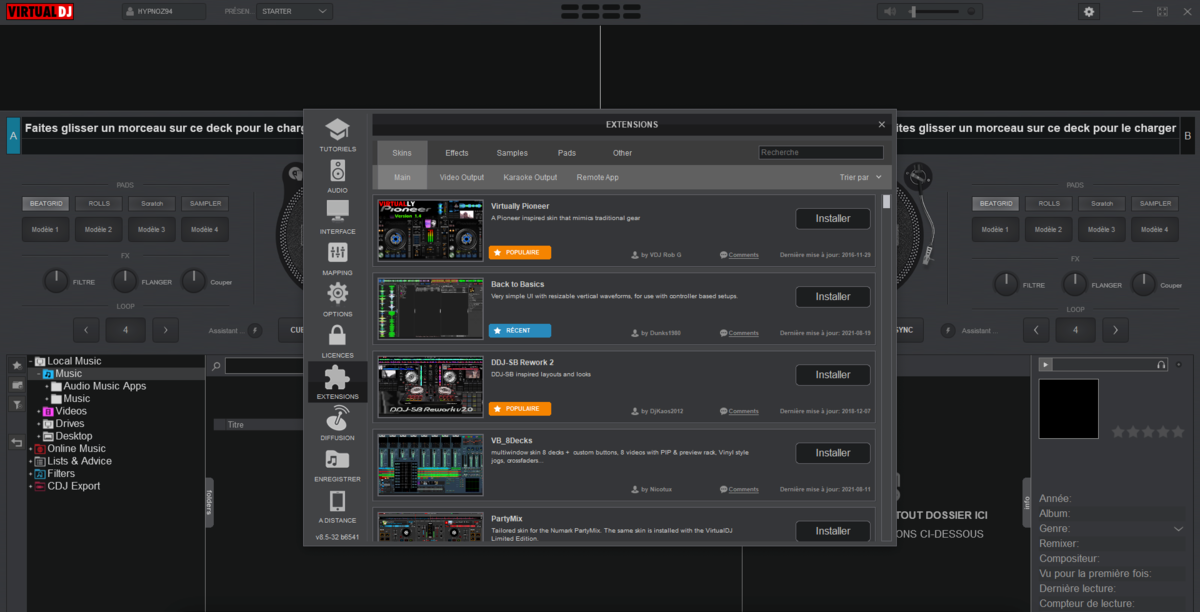Expand the Audio Music Apps folder

click(47, 386)
